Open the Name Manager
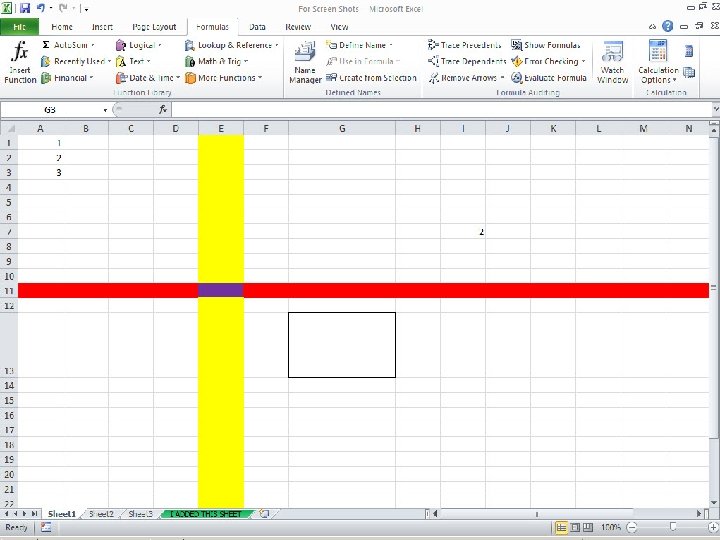 coord(305,62)
